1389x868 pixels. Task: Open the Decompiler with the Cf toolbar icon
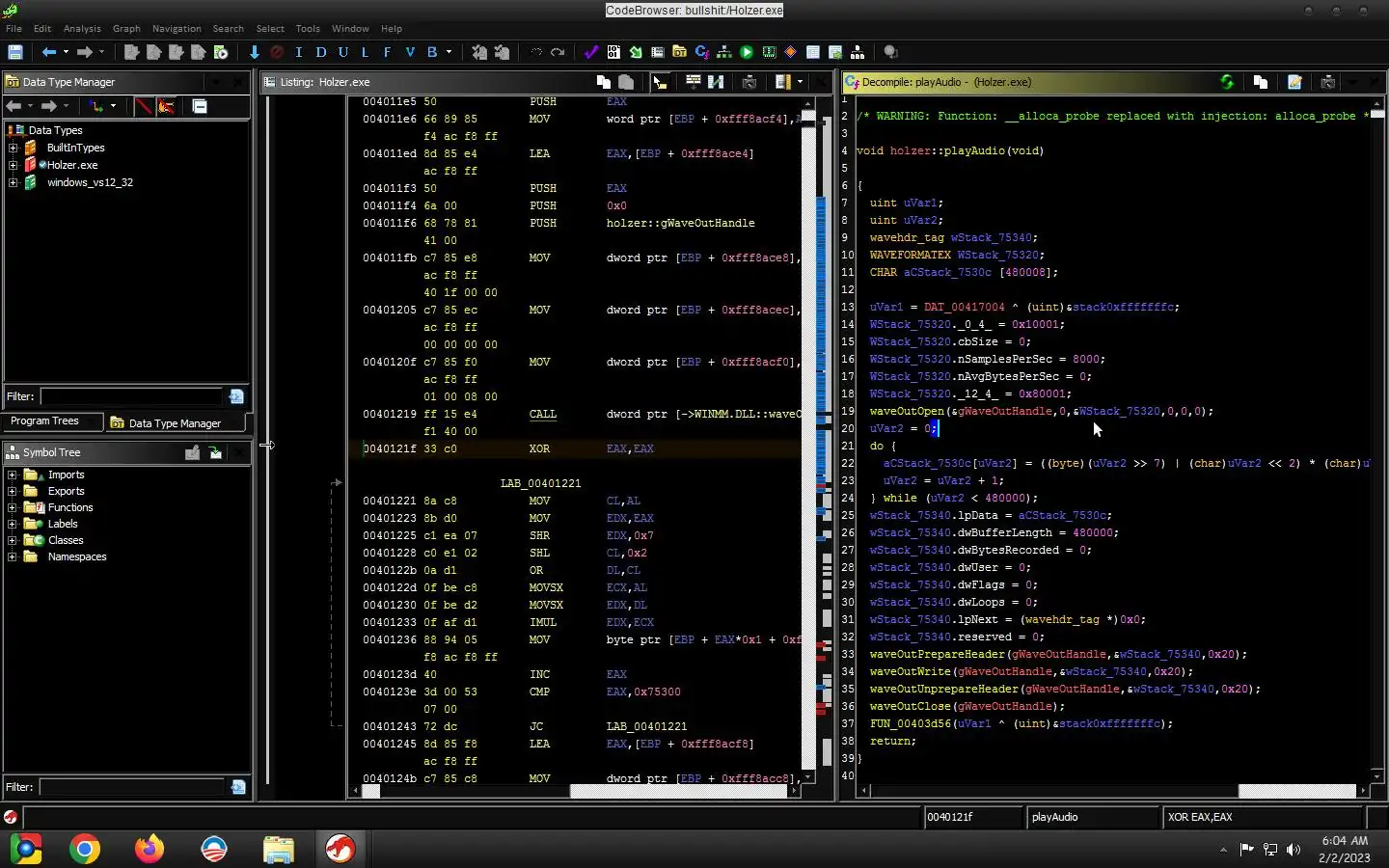pos(702,52)
